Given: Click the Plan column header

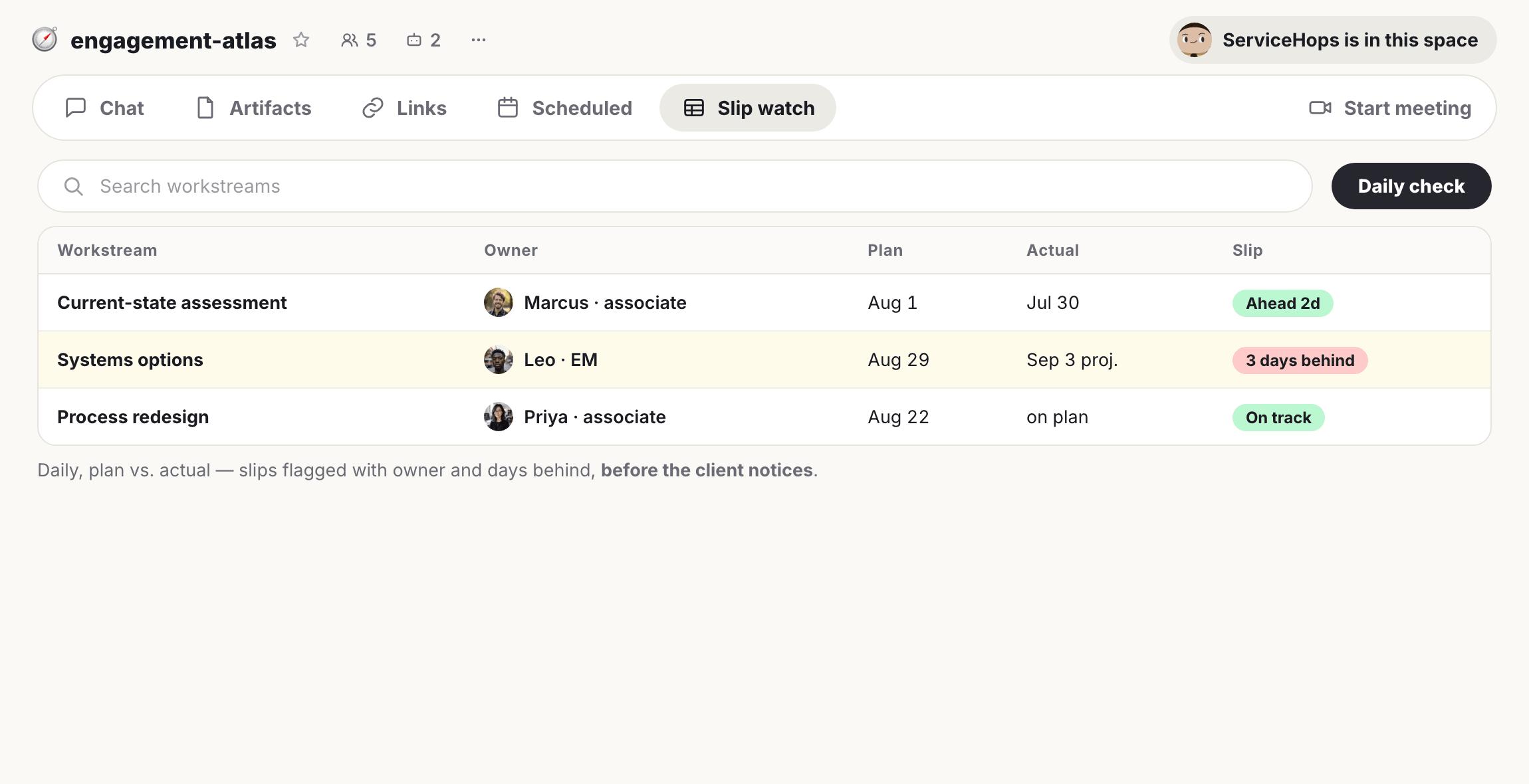Looking at the screenshot, I should [x=885, y=250].
